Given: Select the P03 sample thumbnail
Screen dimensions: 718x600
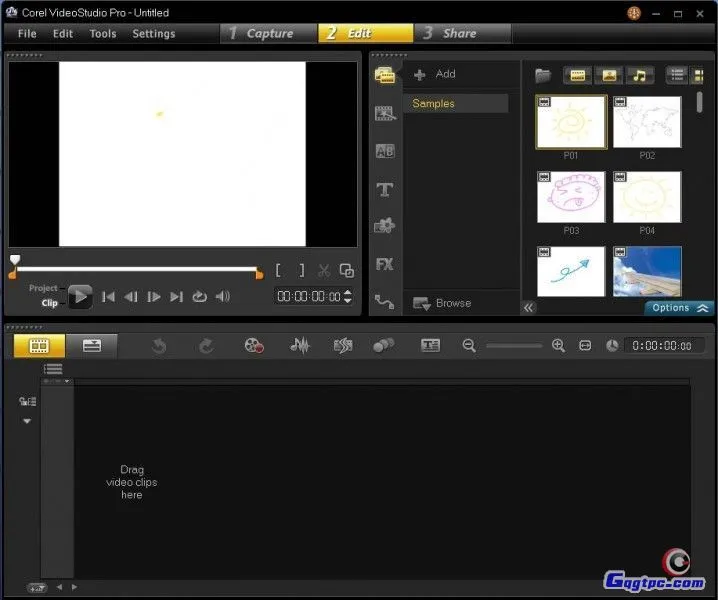Looking at the screenshot, I should pos(571,197).
